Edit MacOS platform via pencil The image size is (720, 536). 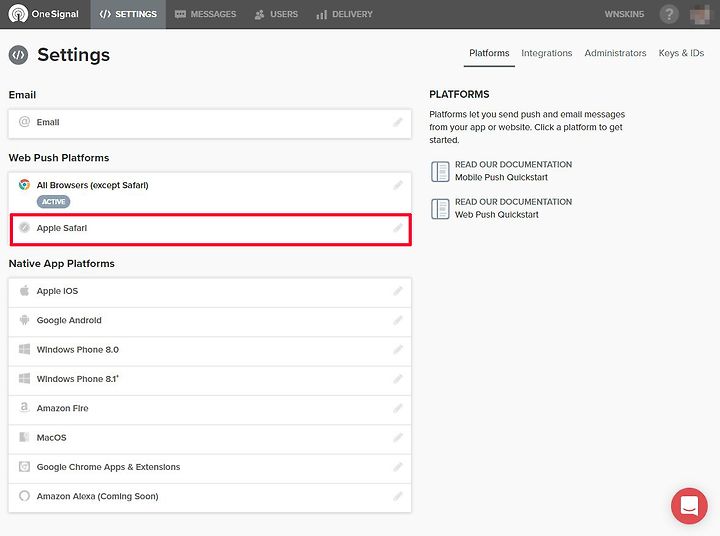point(398,438)
